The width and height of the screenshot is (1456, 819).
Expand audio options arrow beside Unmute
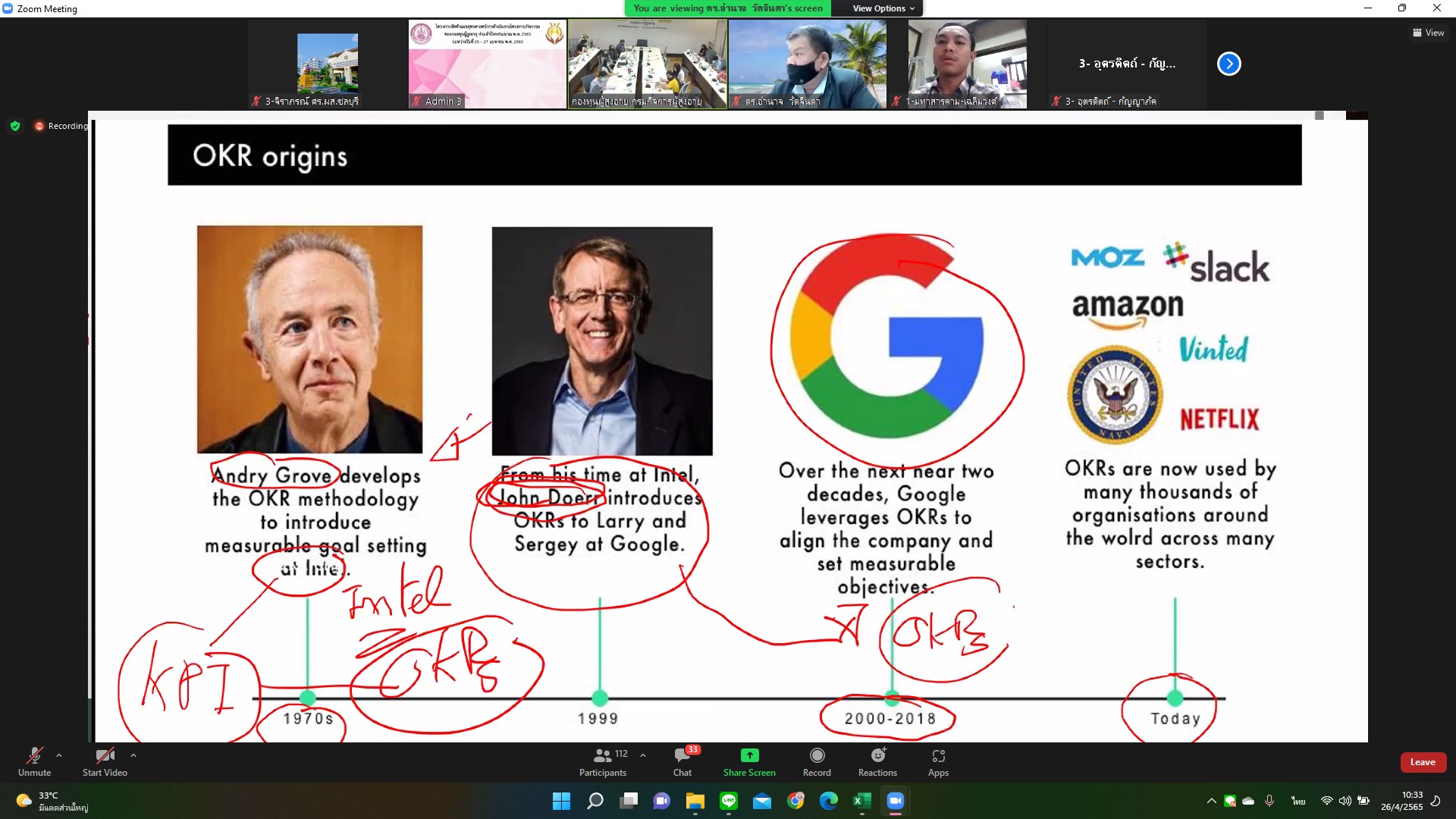(59, 755)
